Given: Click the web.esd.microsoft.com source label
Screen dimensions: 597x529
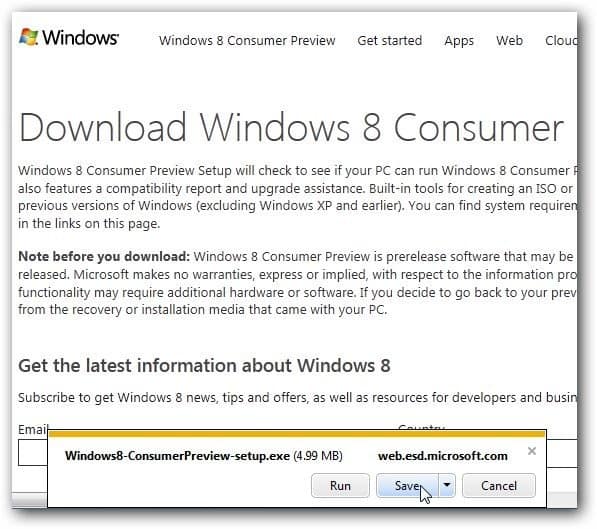Looking at the screenshot, I should [443, 456].
